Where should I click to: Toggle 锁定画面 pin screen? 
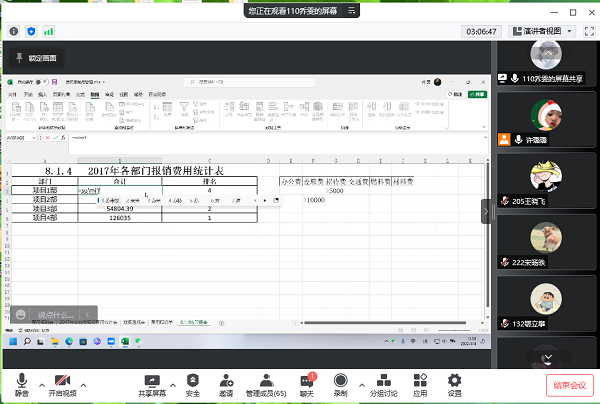click(x=37, y=59)
